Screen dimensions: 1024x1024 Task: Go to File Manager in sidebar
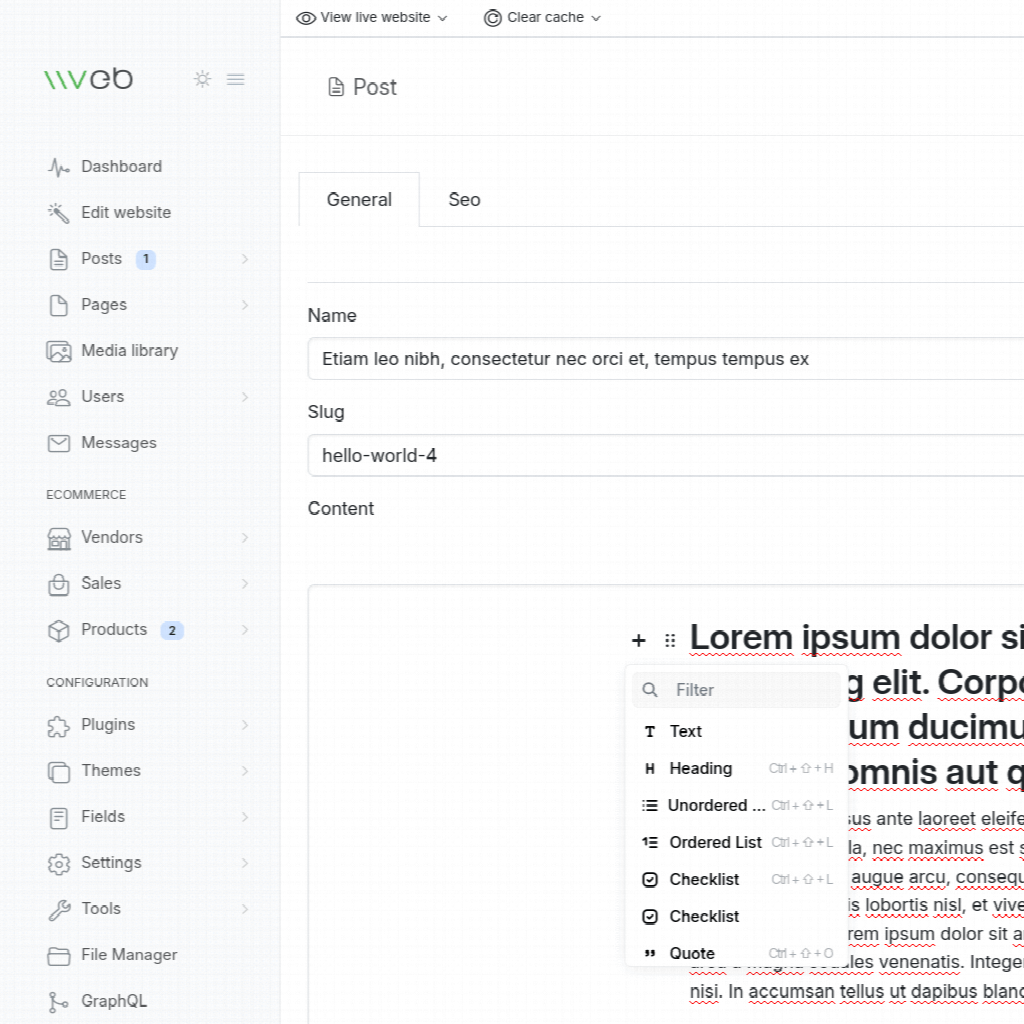(128, 955)
